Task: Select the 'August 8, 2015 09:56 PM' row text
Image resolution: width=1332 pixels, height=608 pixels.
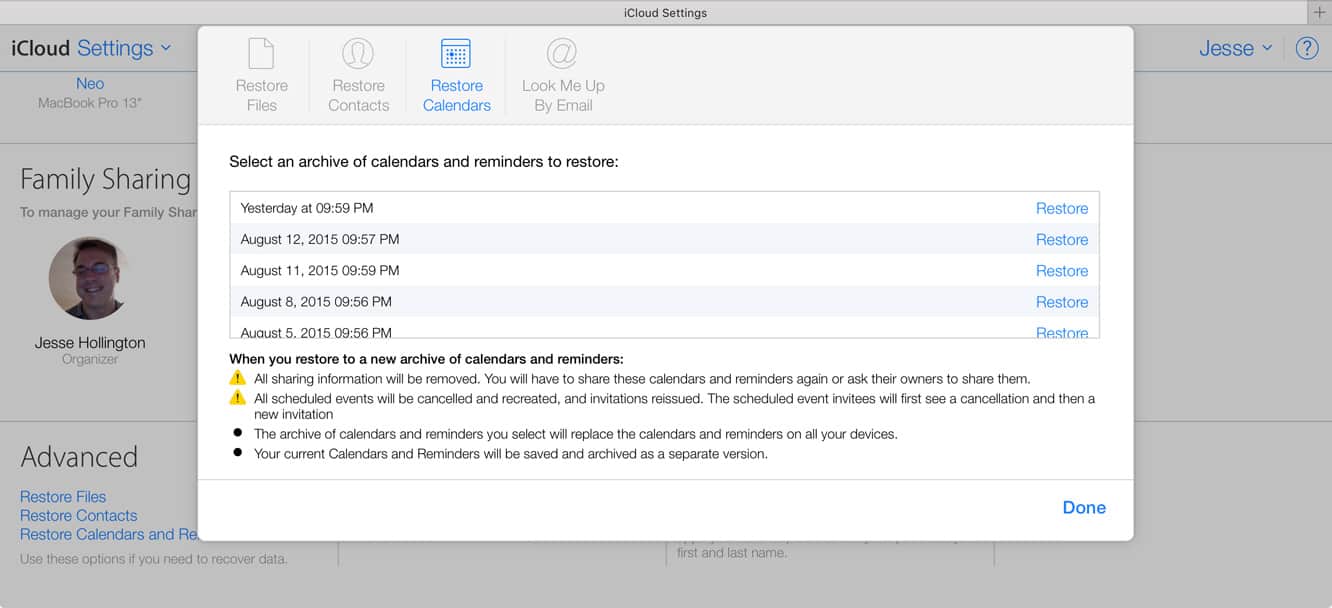Action: [x=316, y=301]
